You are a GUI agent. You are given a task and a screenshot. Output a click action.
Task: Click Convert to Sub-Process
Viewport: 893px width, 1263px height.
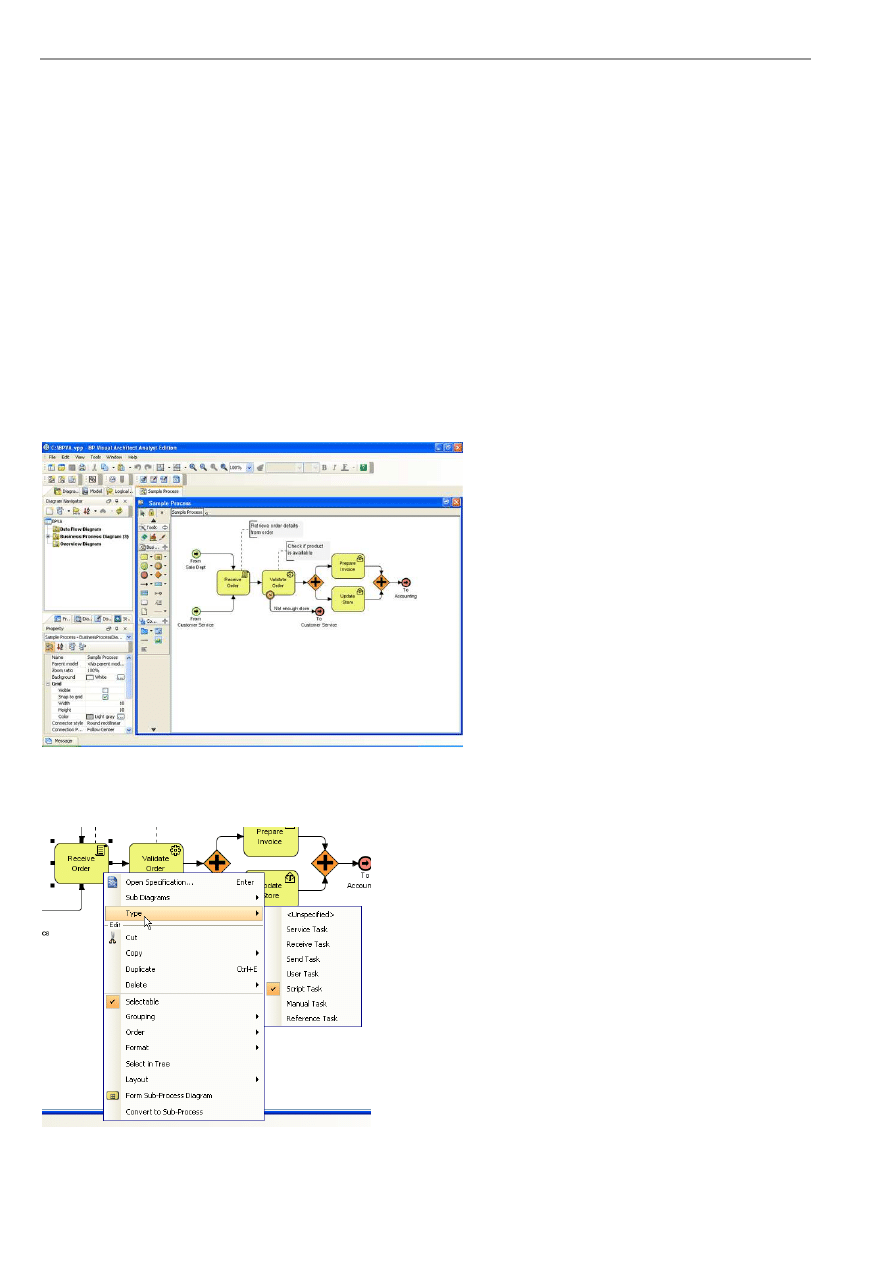164,1112
